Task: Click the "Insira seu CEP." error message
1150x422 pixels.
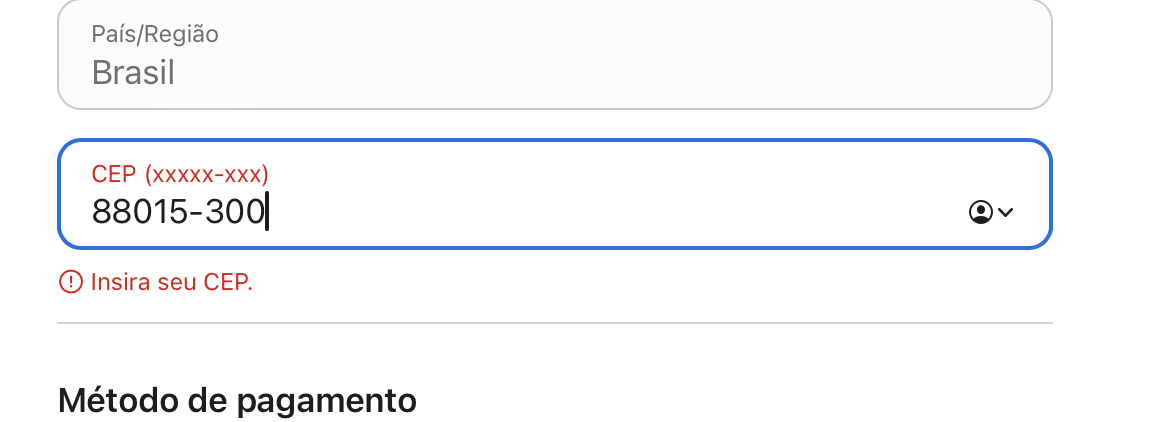Action: [171, 282]
